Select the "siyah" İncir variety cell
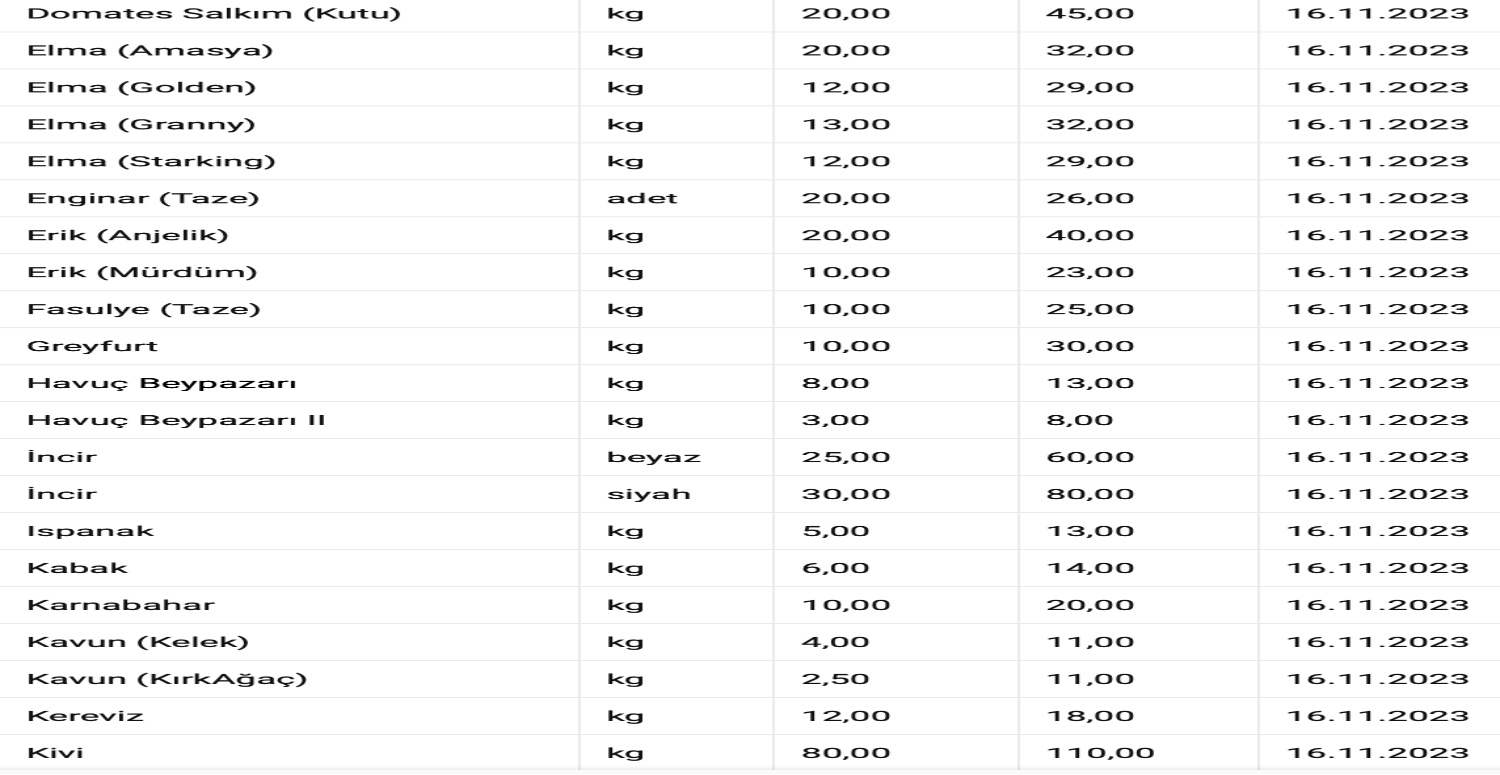 pos(648,494)
